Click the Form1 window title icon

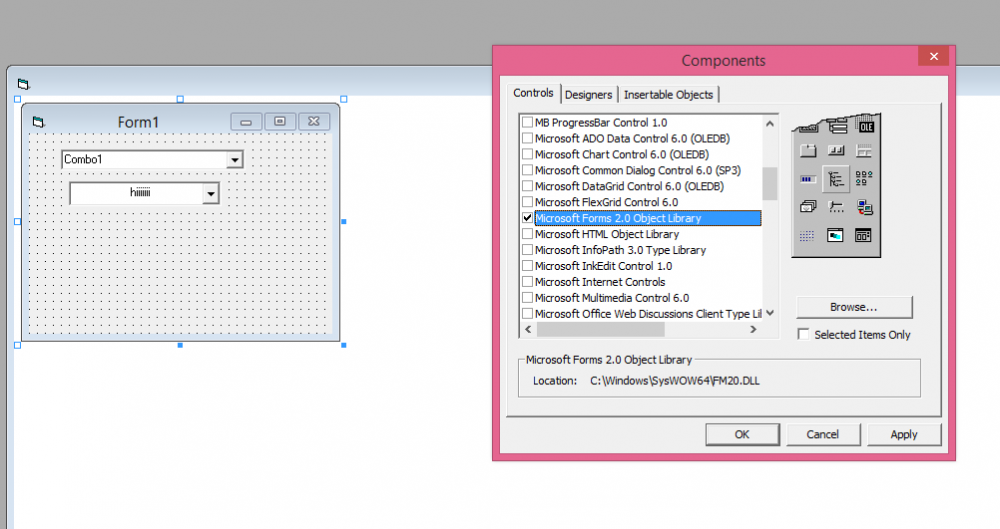coord(38,122)
